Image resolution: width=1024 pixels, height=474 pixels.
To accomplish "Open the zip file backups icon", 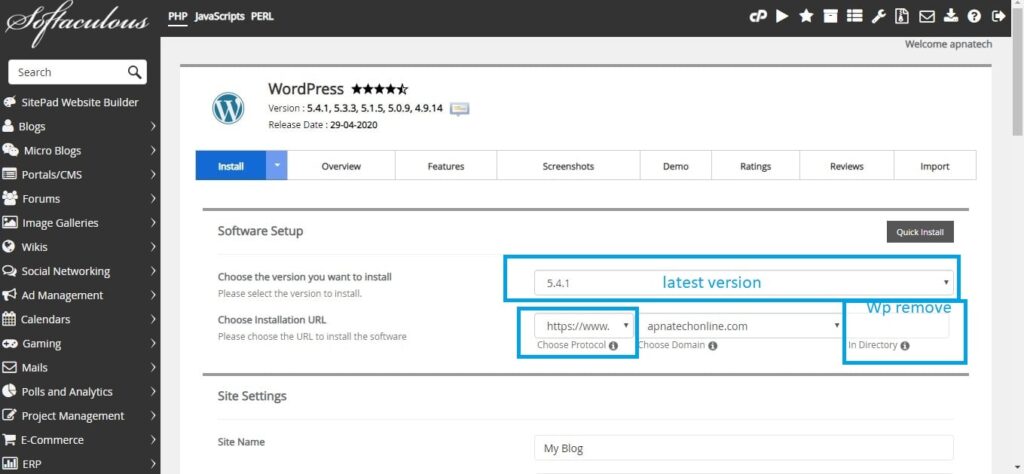I will click(x=903, y=16).
